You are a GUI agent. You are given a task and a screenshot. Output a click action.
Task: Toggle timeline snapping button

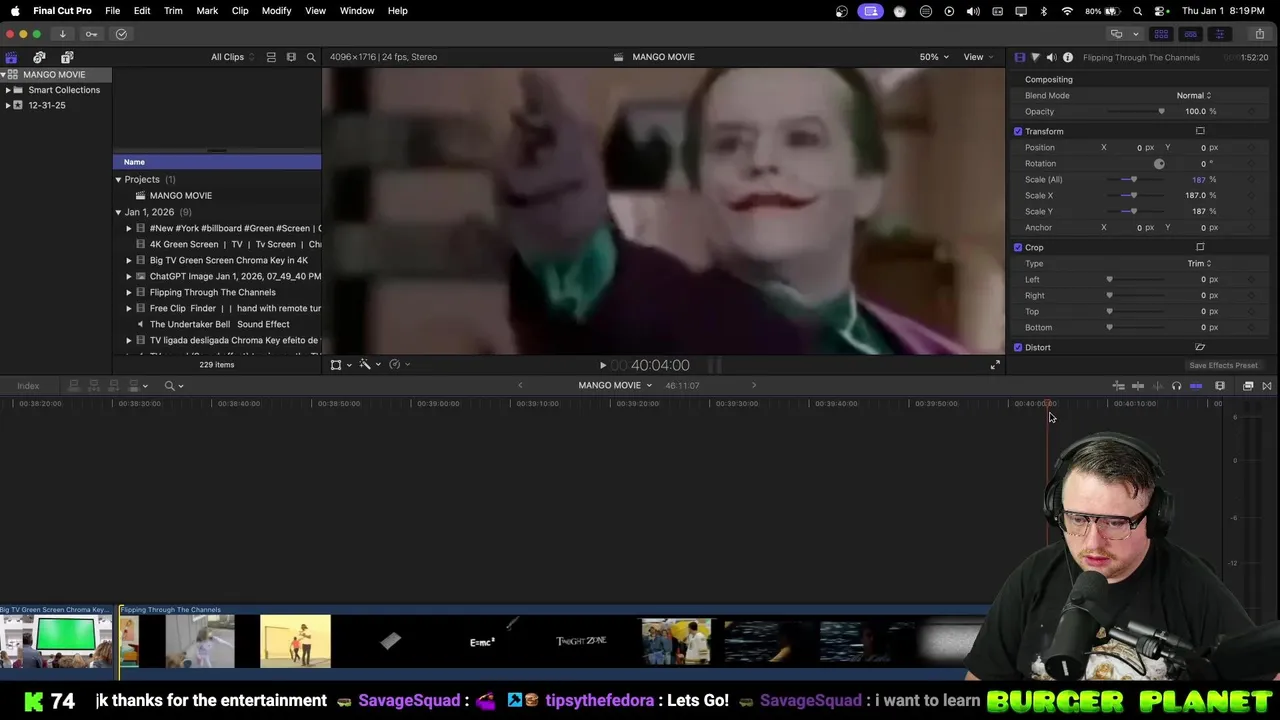coord(1196,386)
